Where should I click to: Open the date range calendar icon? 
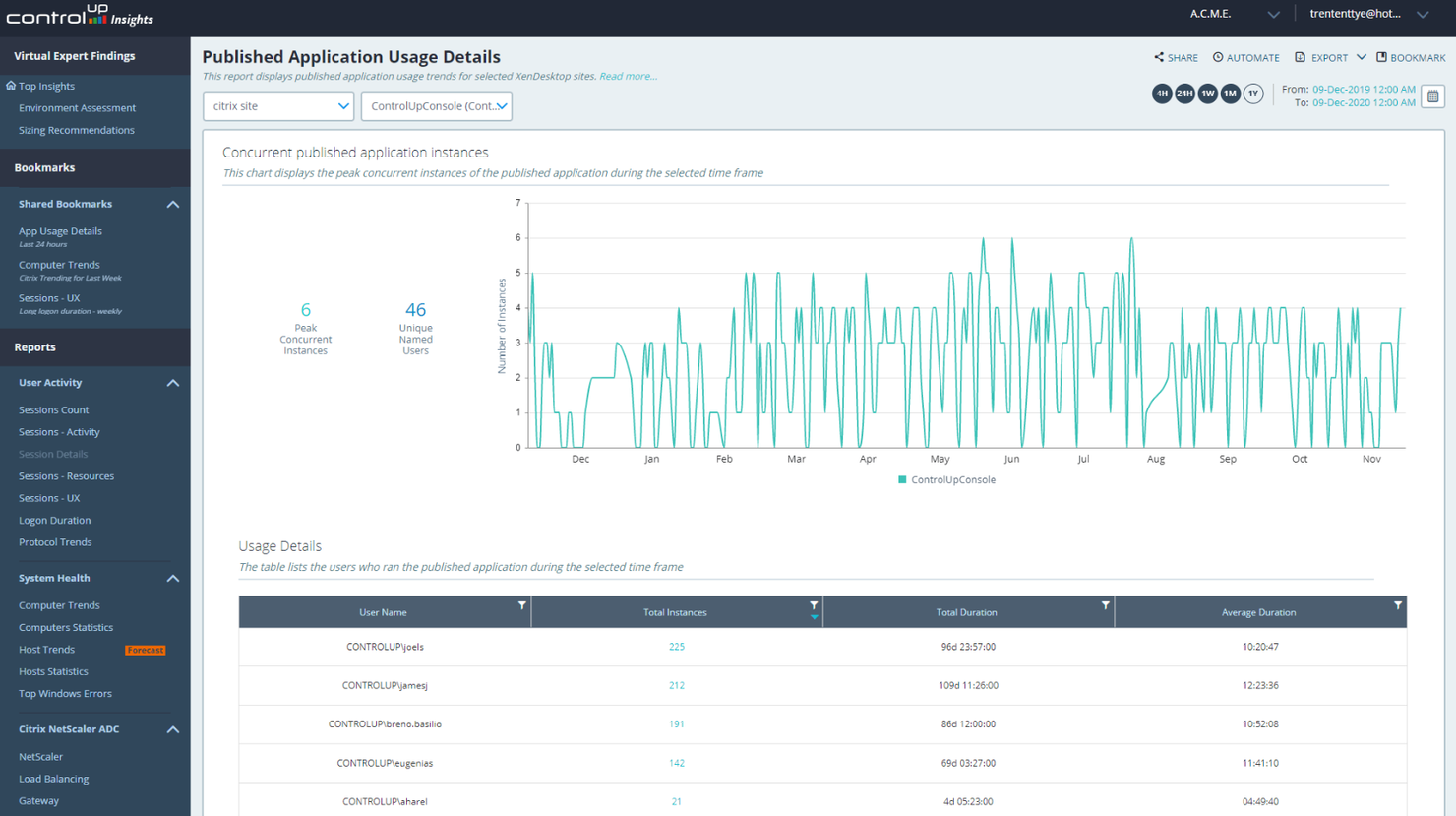pyautogui.click(x=1433, y=95)
